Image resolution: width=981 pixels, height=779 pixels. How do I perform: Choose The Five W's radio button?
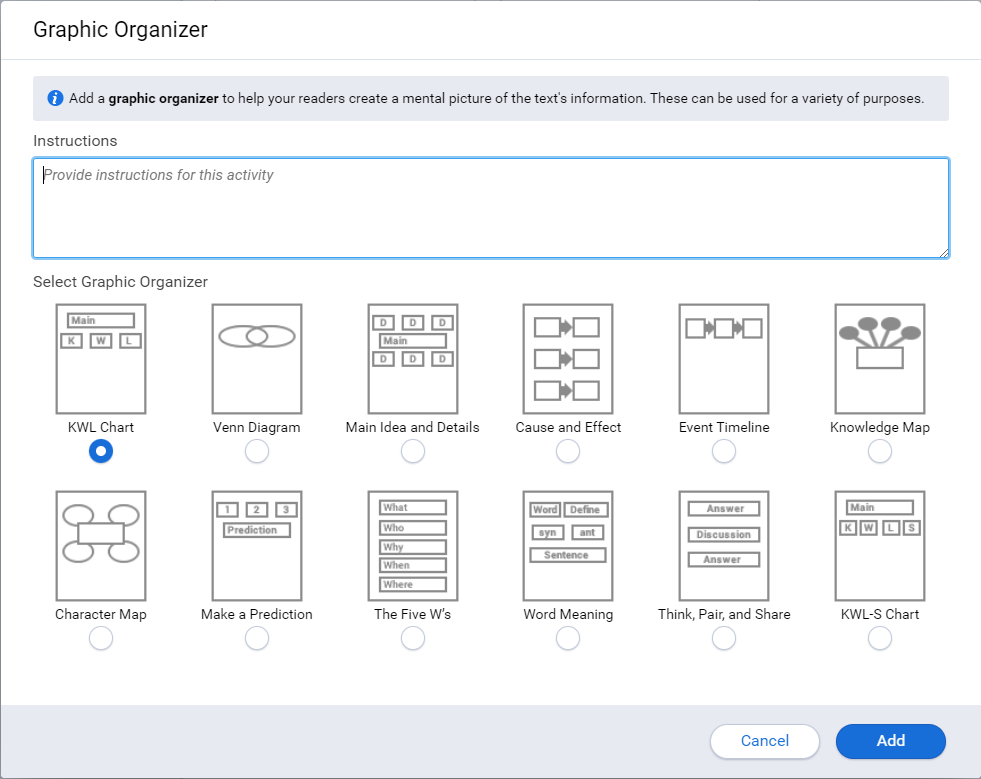coord(413,638)
